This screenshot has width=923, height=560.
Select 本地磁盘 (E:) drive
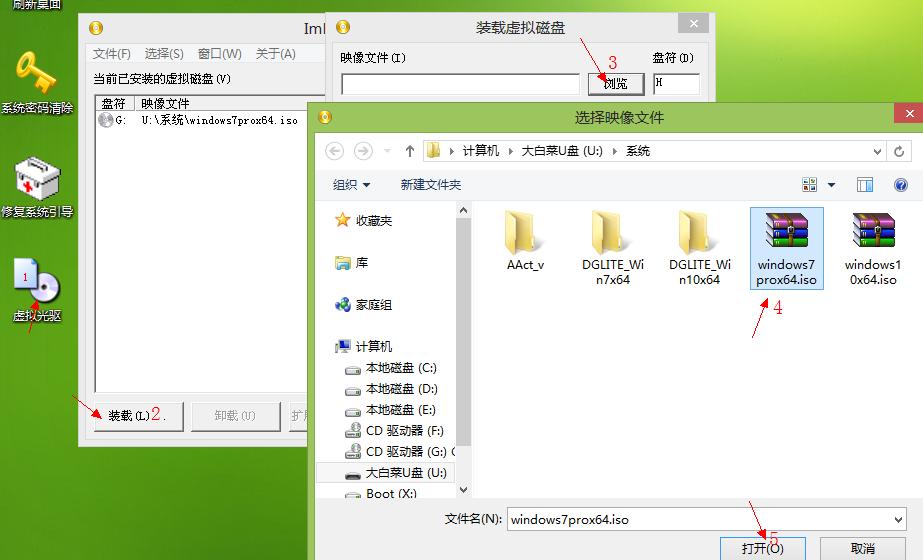click(391, 410)
